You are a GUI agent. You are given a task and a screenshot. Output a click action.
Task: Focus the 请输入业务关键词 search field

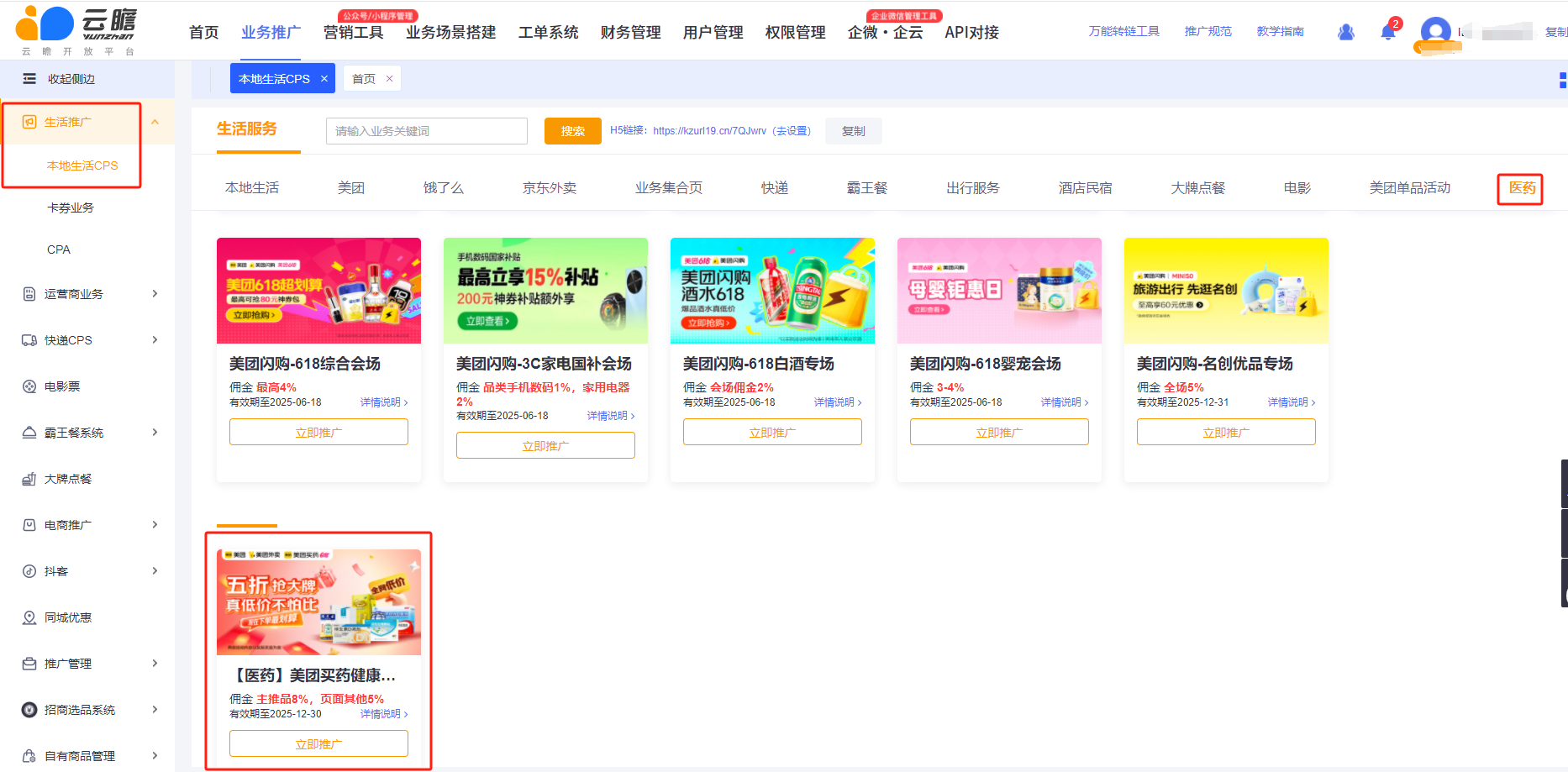point(427,131)
